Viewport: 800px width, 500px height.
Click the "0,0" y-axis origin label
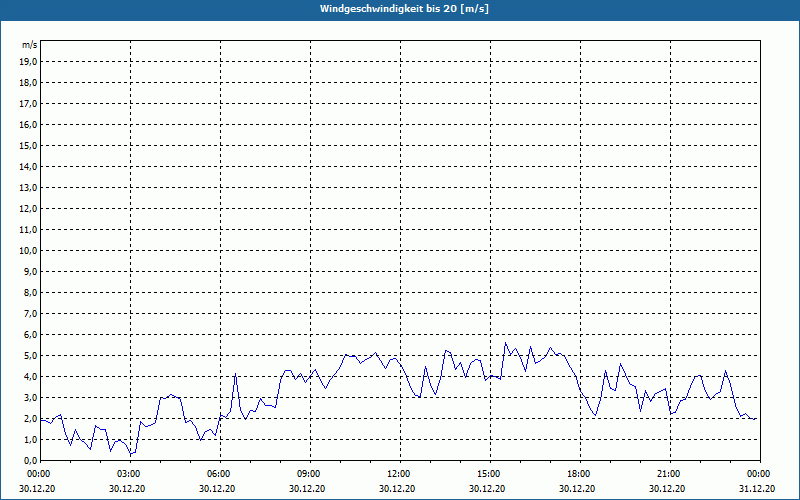(30, 460)
